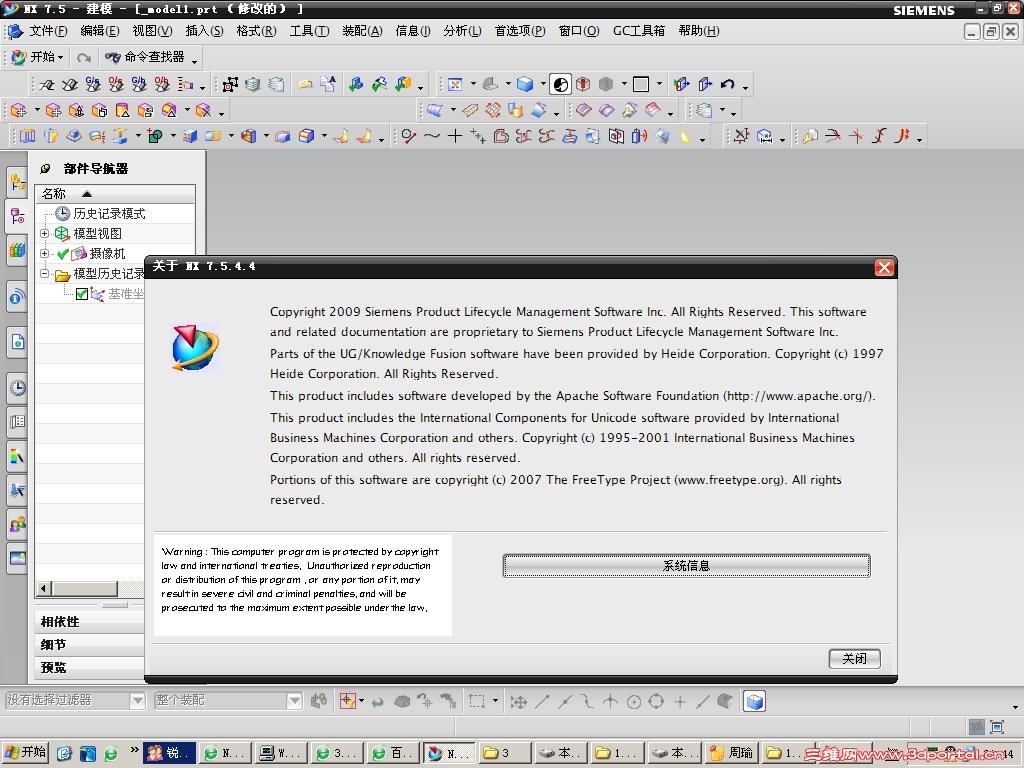The image size is (1024, 768).
Task: Click the line curve tool icon
Action: tap(409, 136)
